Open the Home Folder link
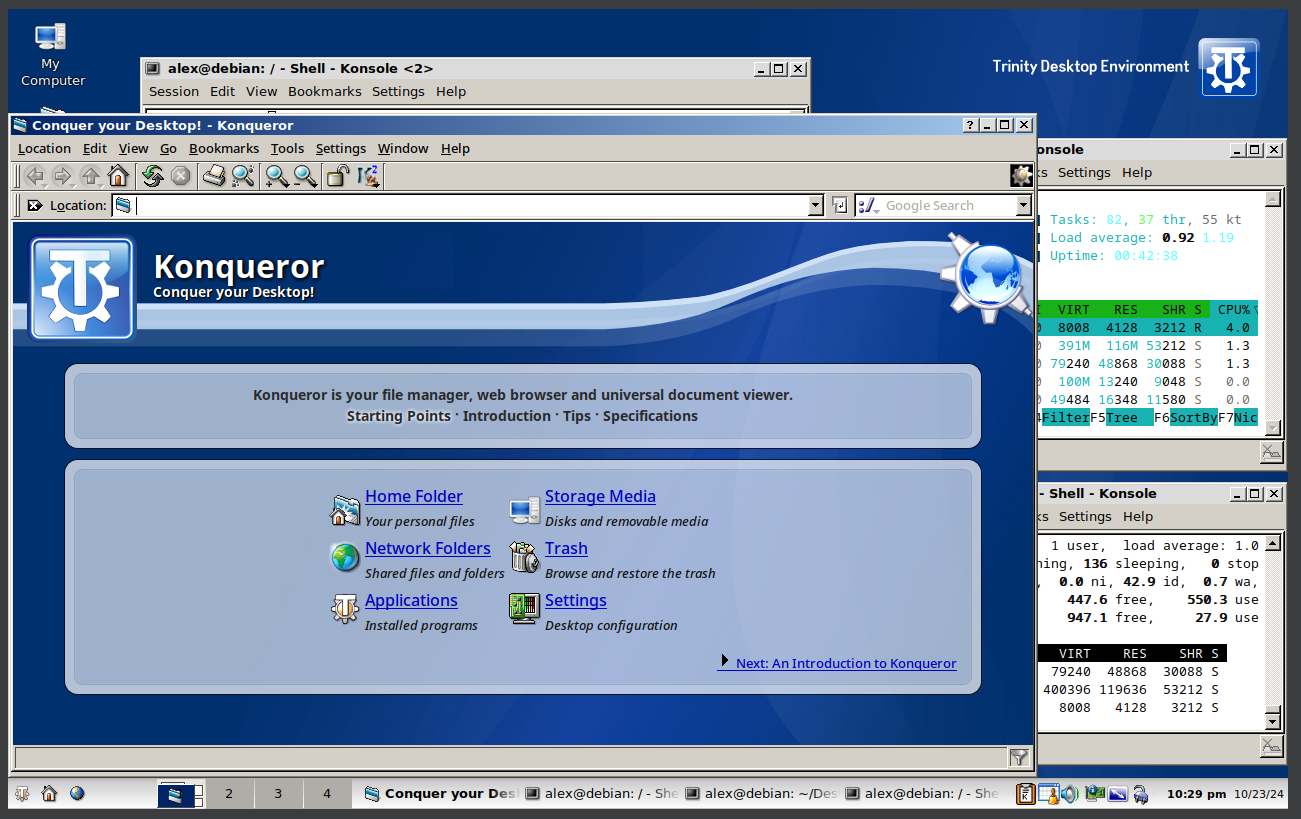The width and height of the screenshot is (1301, 819). (413, 496)
